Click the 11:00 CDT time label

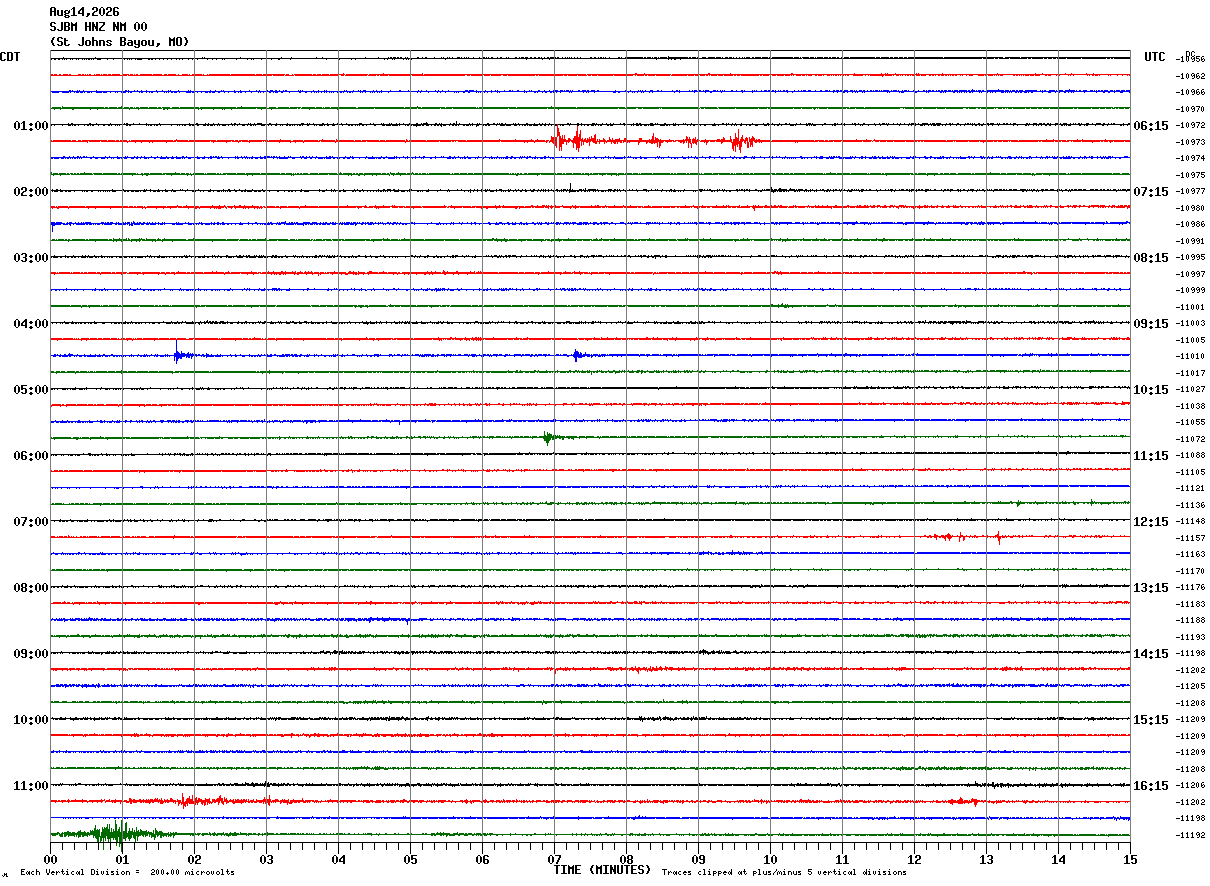click(x=30, y=786)
